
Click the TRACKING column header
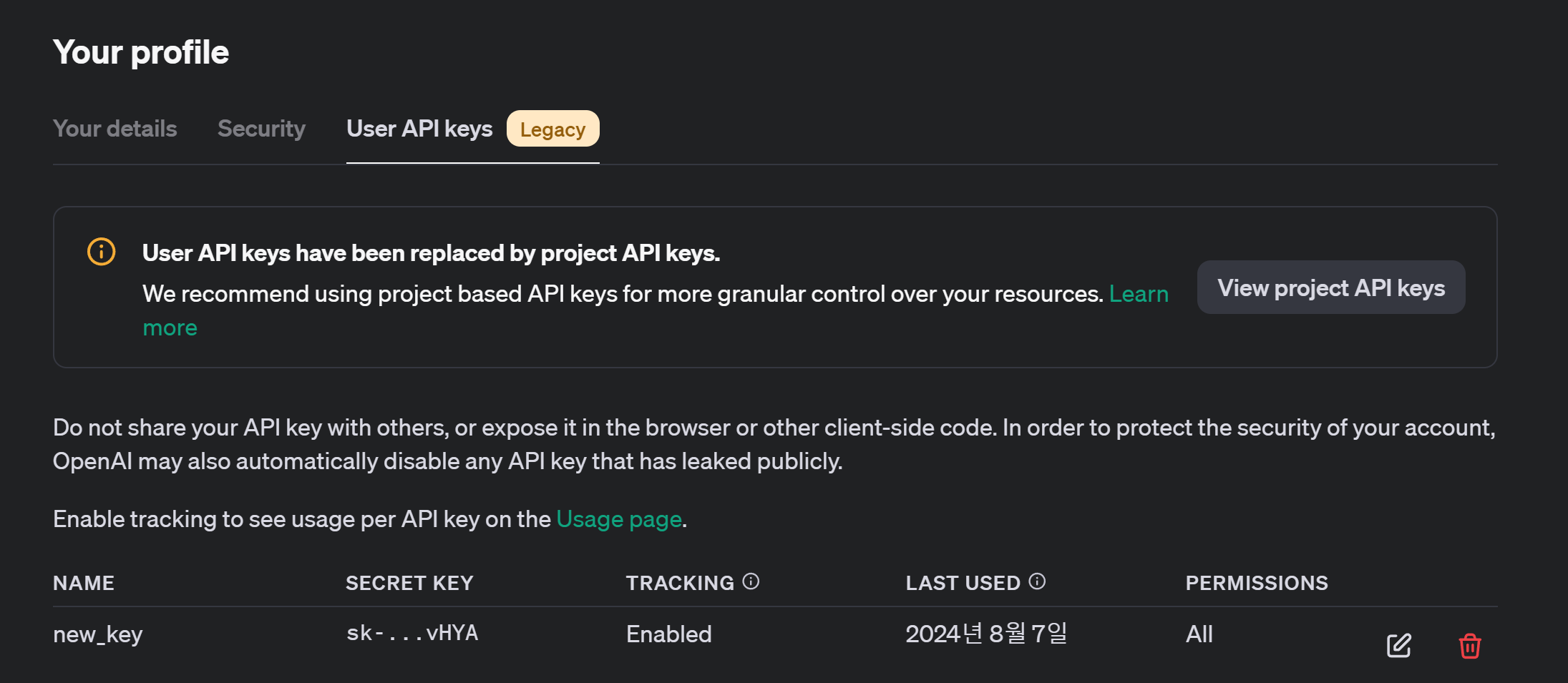coord(680,584)
